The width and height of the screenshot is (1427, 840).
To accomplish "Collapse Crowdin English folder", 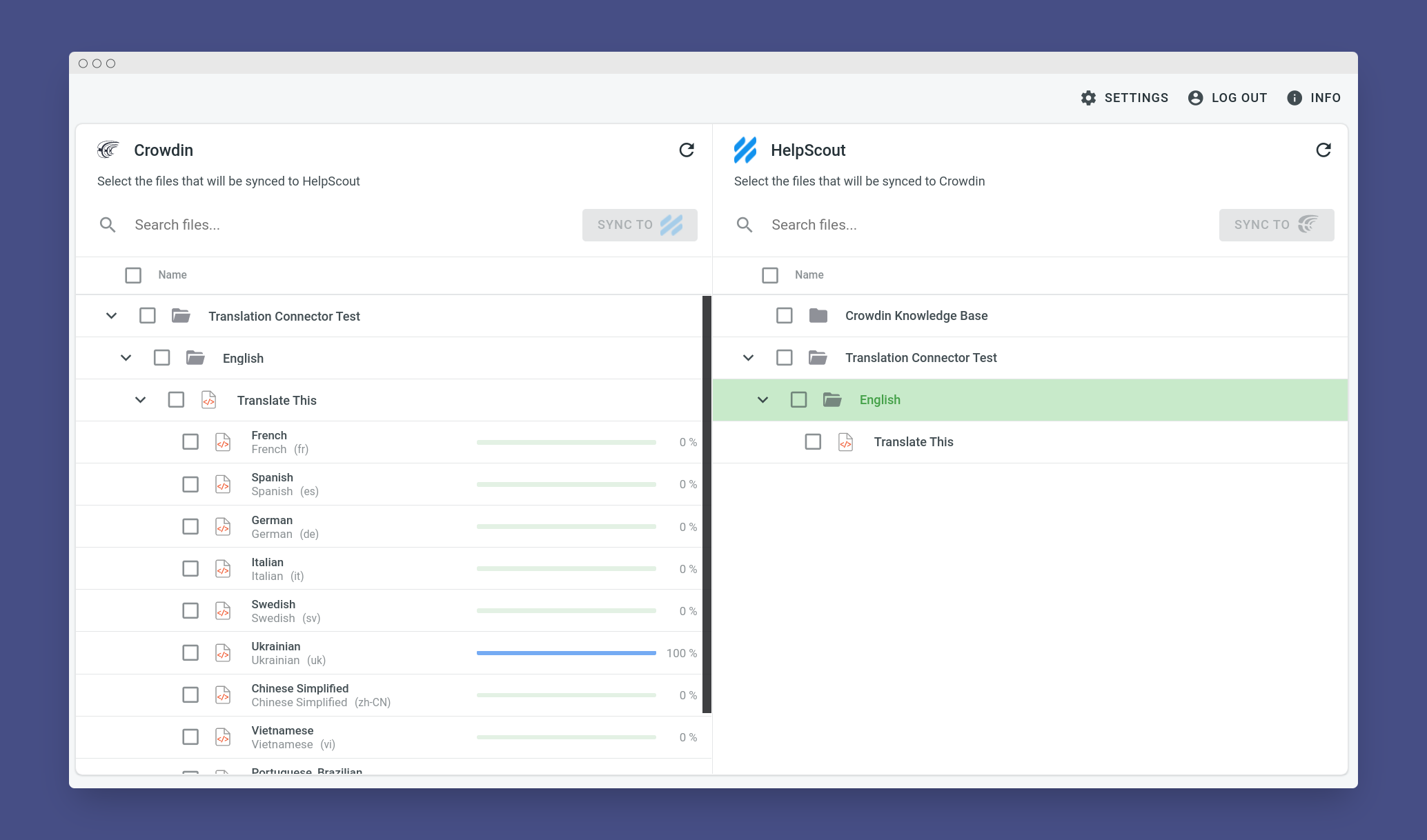I will [x=126, y=358].
